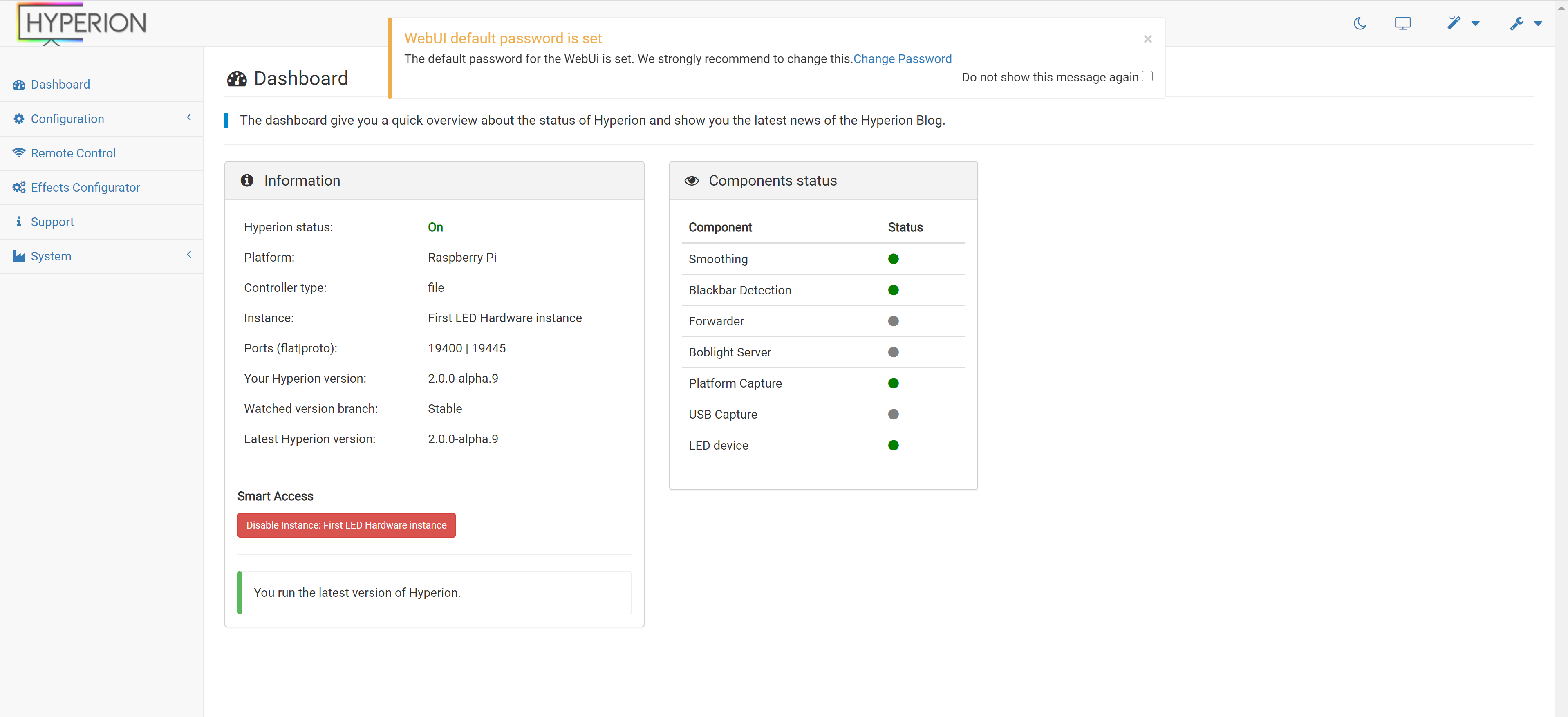
Task: Check 'Do not show this message again'
Action: point(1148,76)
